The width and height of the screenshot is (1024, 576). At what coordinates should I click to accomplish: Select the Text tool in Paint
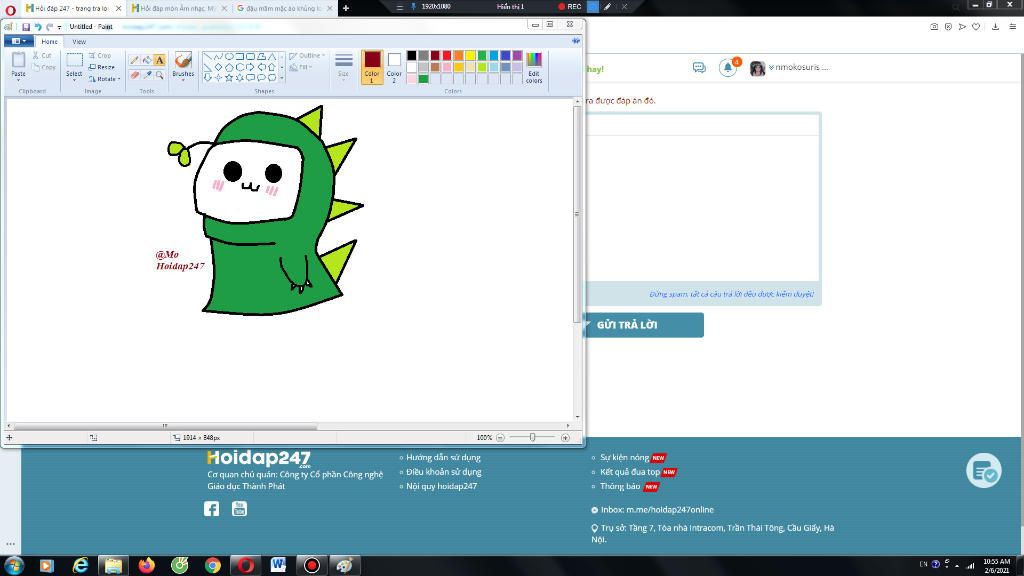tap(159, 60)
